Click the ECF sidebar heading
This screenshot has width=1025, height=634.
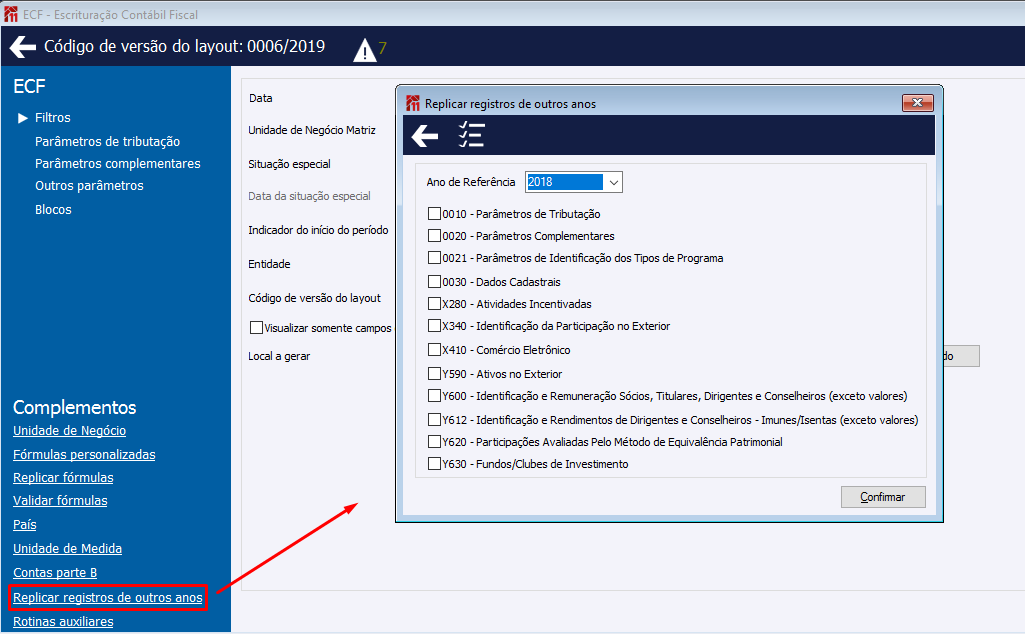29,86
